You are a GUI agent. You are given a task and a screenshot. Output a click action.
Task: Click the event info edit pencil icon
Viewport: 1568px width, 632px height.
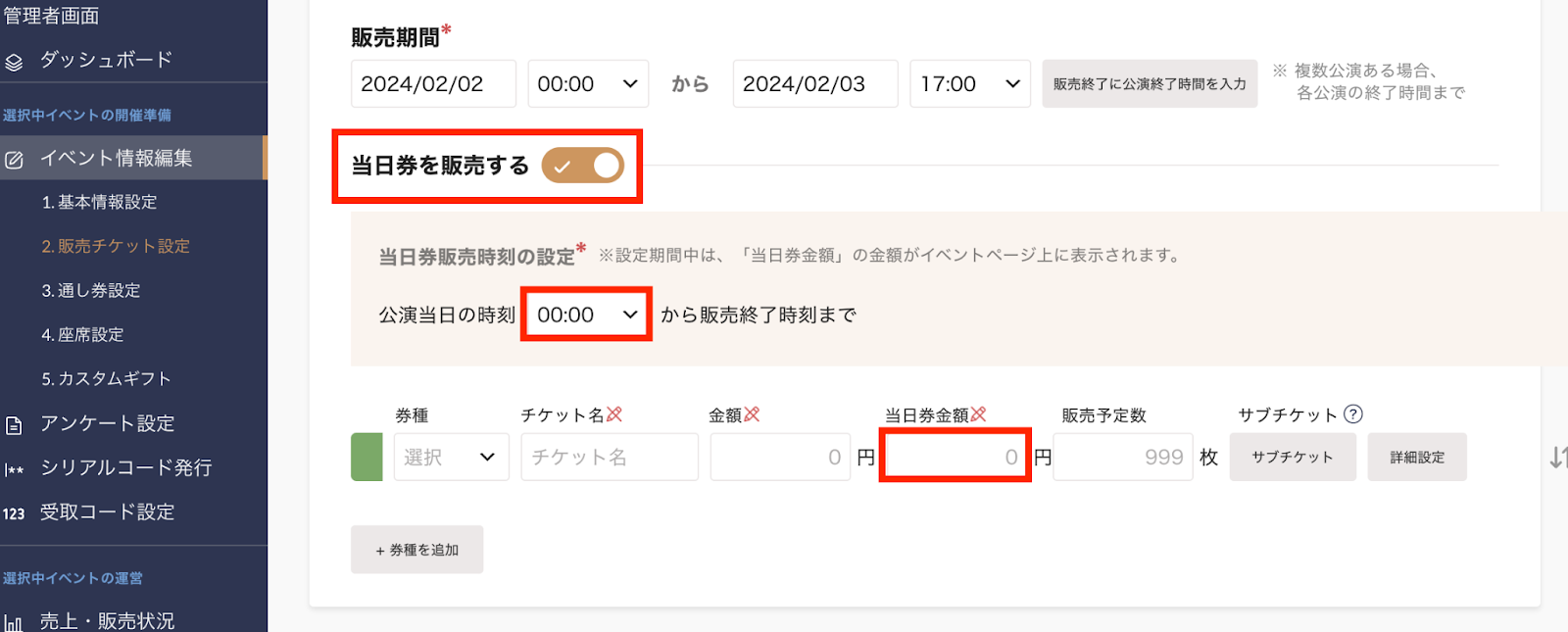tap(14, 160)
